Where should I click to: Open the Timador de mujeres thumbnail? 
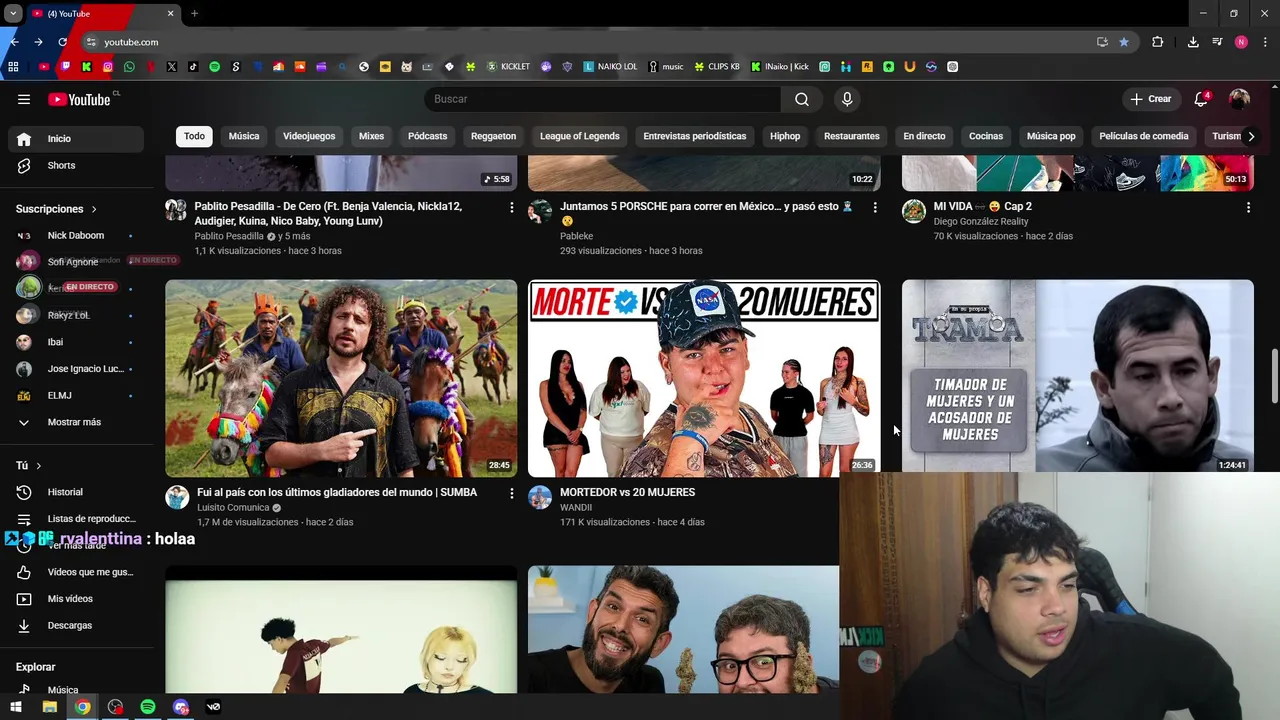1078,376
